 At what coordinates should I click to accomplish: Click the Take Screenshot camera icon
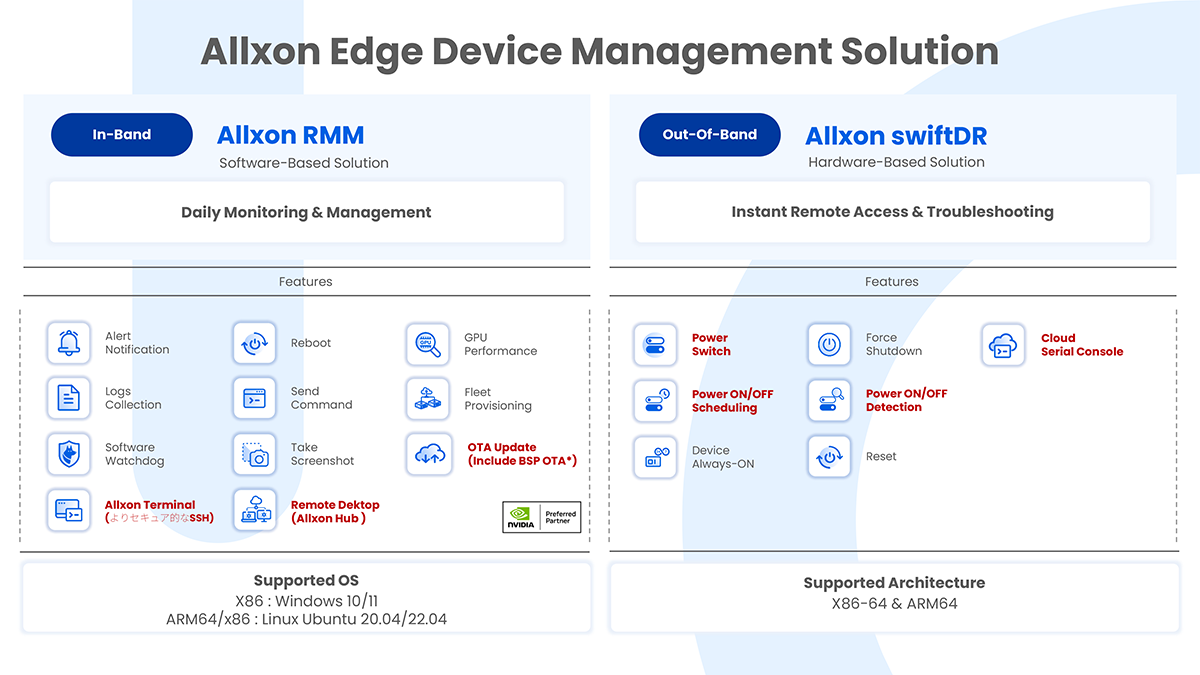255,454
